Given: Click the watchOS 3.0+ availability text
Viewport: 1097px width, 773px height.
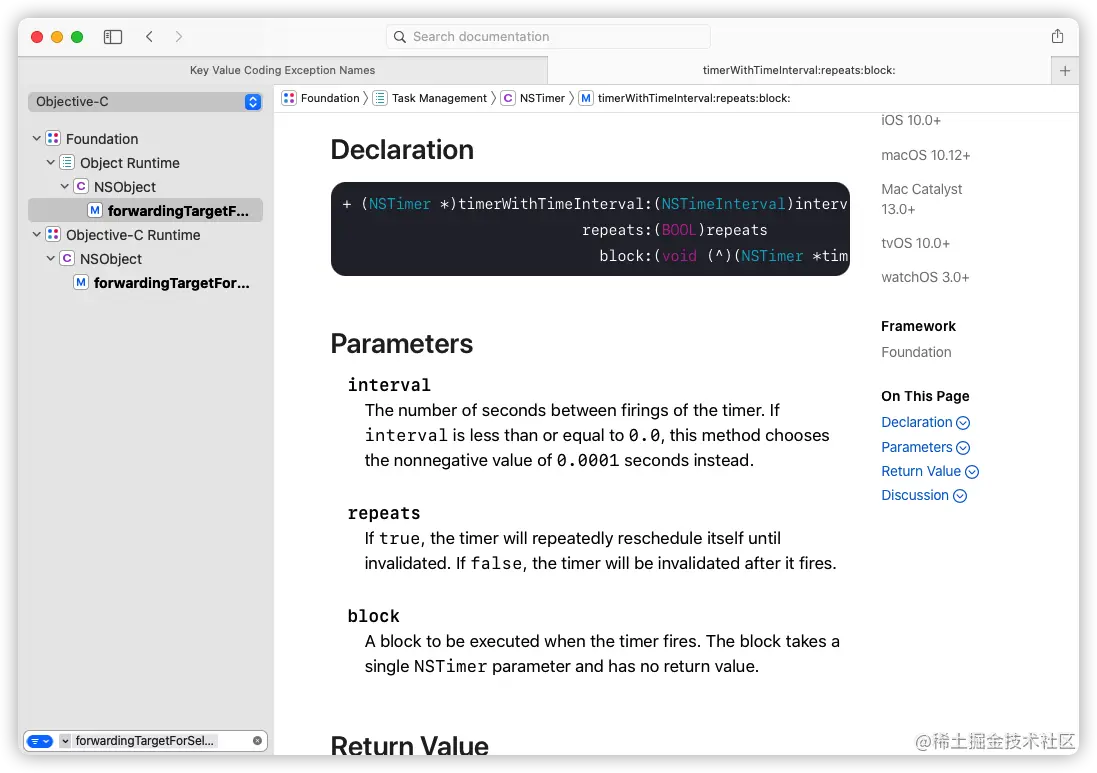Looking at the screenshot, I should point(925,278).
